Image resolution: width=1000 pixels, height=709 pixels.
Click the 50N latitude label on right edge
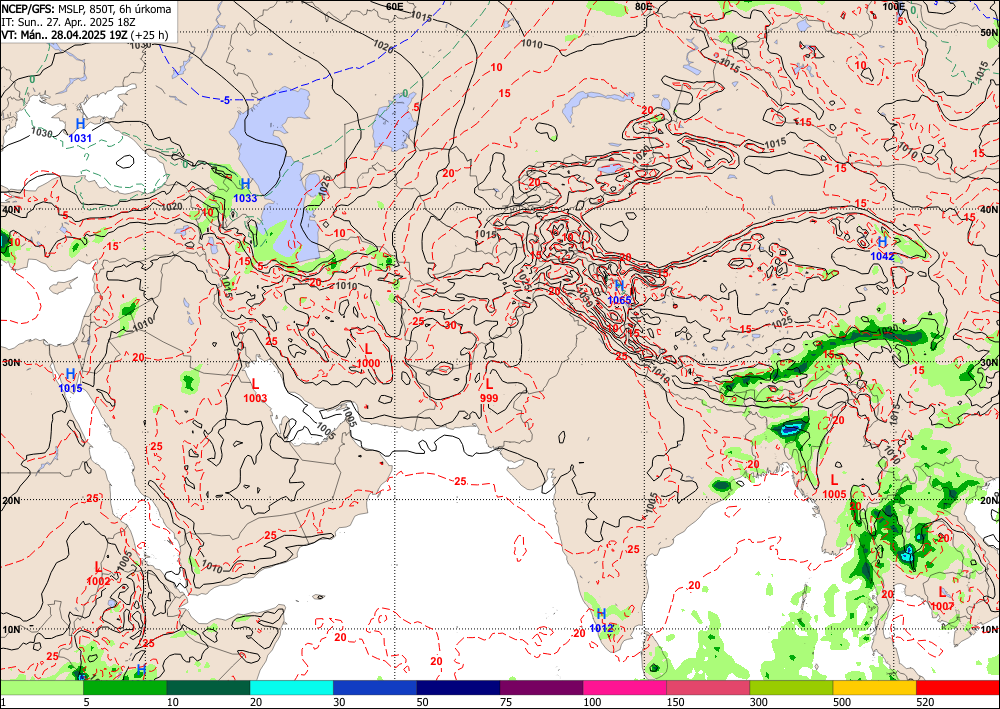point(989,33)
